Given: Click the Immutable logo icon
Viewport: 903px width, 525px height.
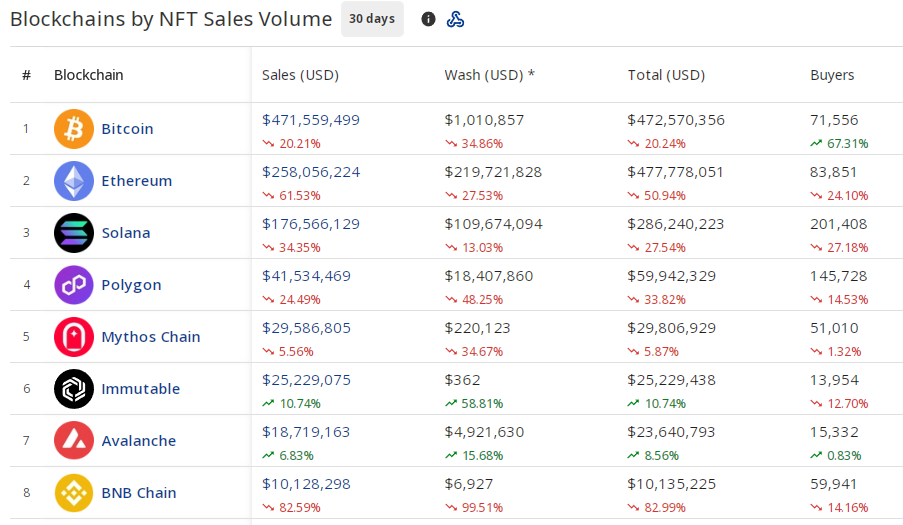Looking at the screenshot, I should [x=74, y=389].
